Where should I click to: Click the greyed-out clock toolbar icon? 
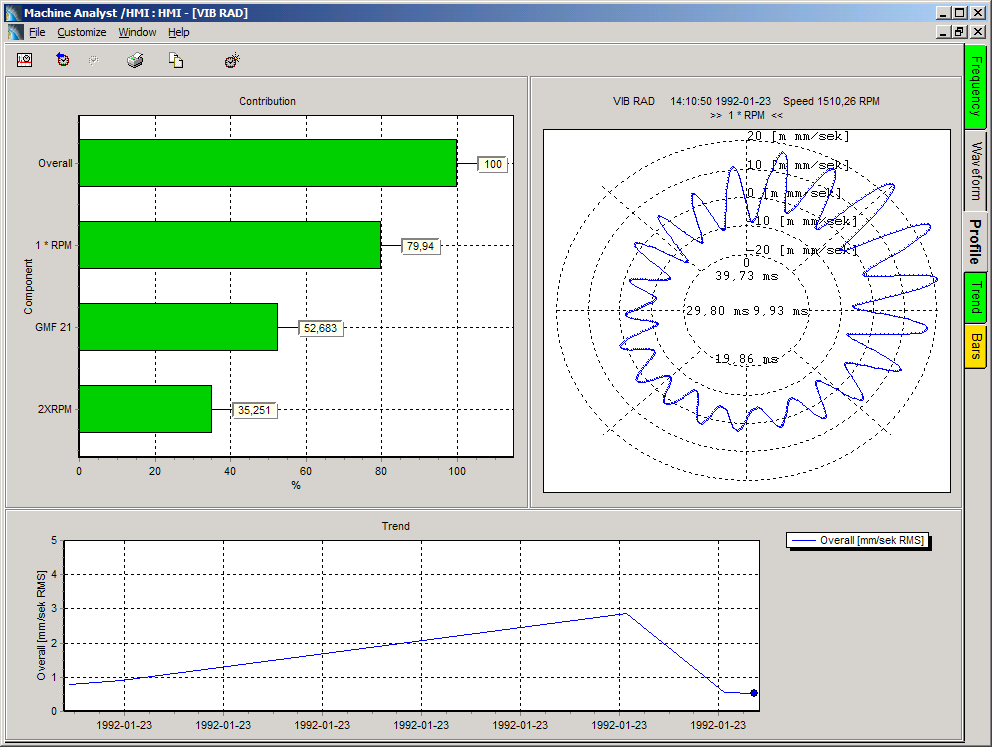[94, 61]
